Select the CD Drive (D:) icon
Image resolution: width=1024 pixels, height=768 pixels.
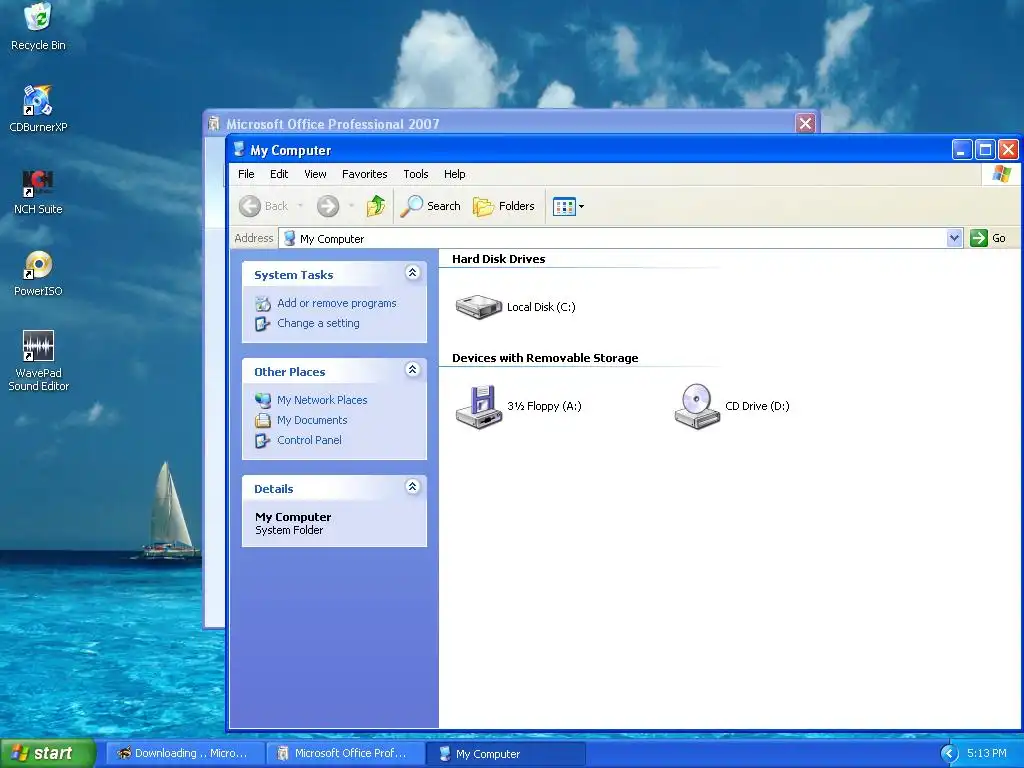tap(697, 407)
